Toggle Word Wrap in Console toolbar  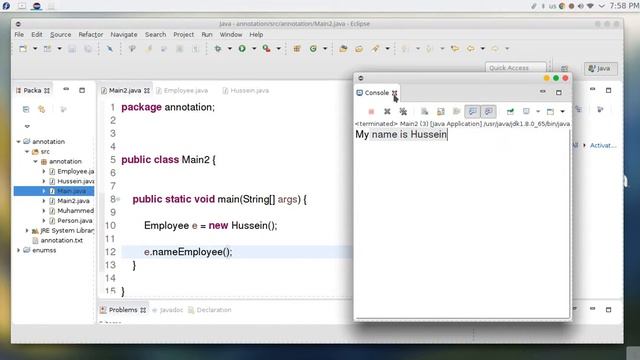click(x=456, y=111)
